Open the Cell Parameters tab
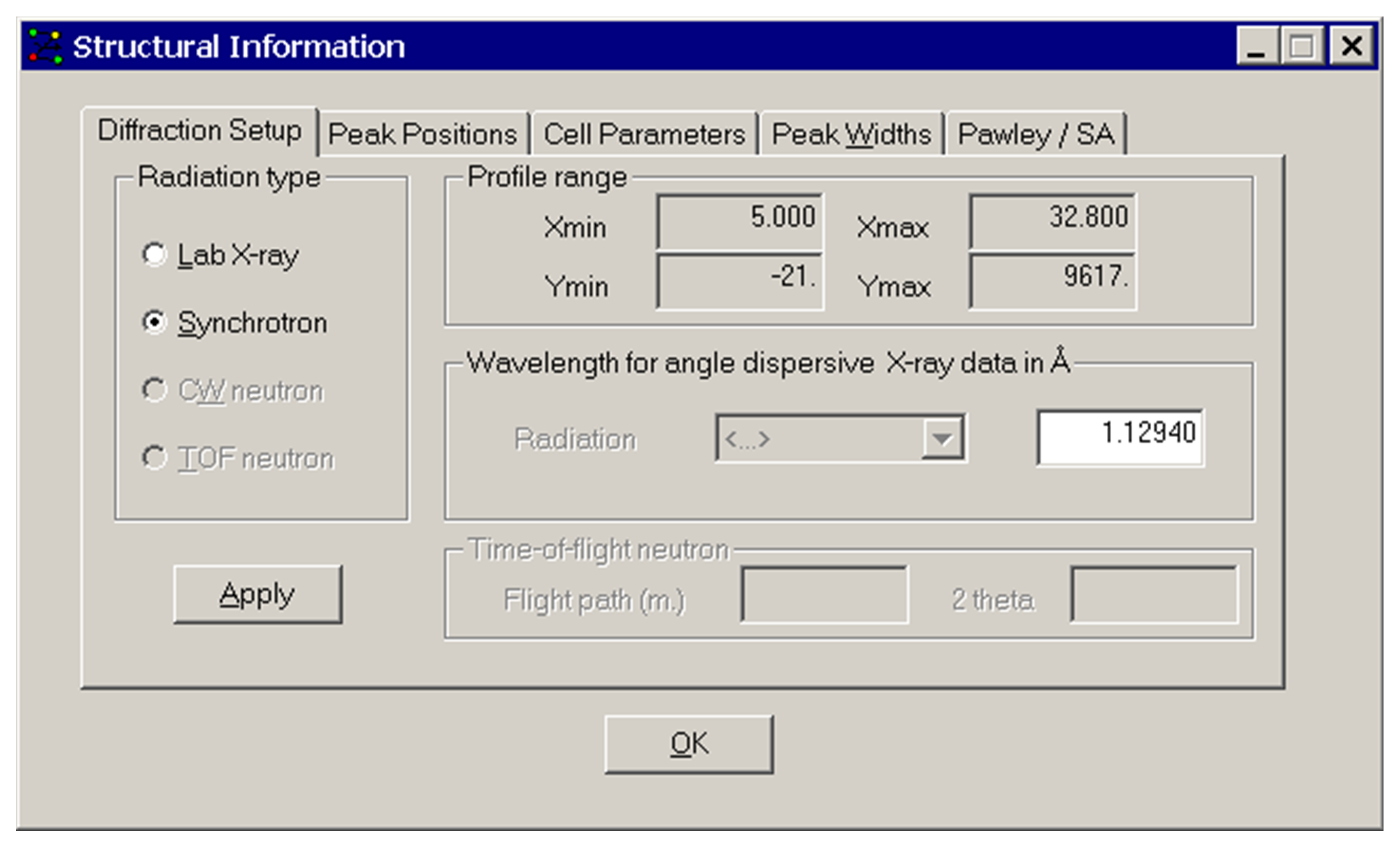 click(644, 135)
